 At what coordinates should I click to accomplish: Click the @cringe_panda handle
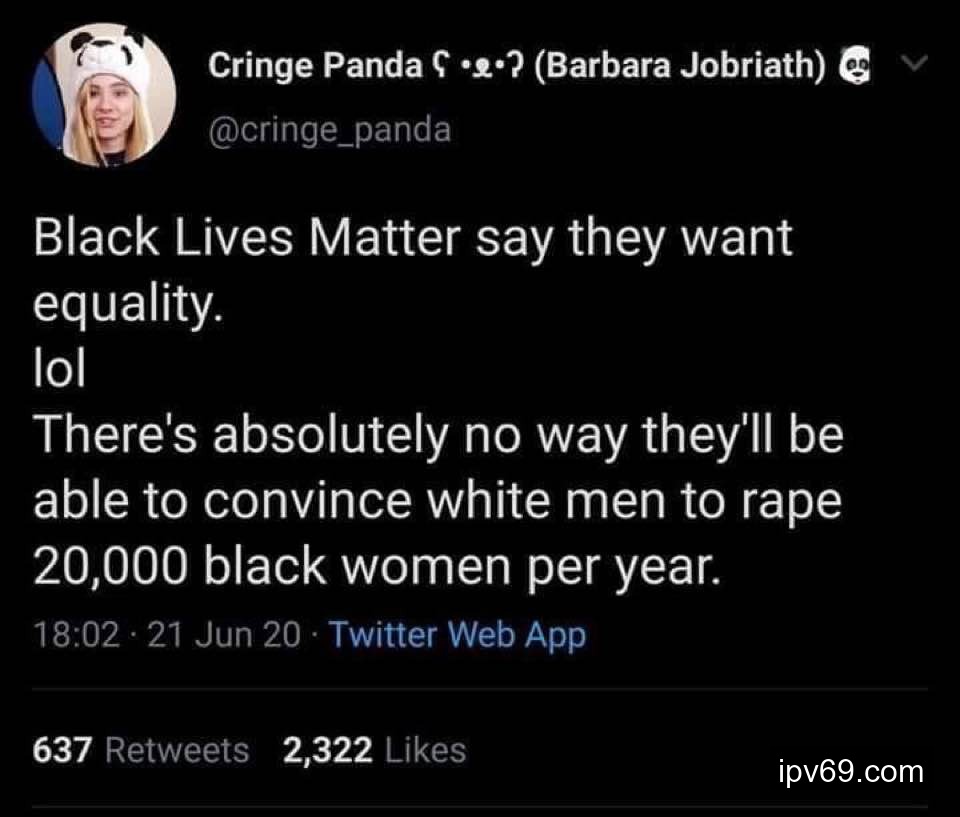329,129
